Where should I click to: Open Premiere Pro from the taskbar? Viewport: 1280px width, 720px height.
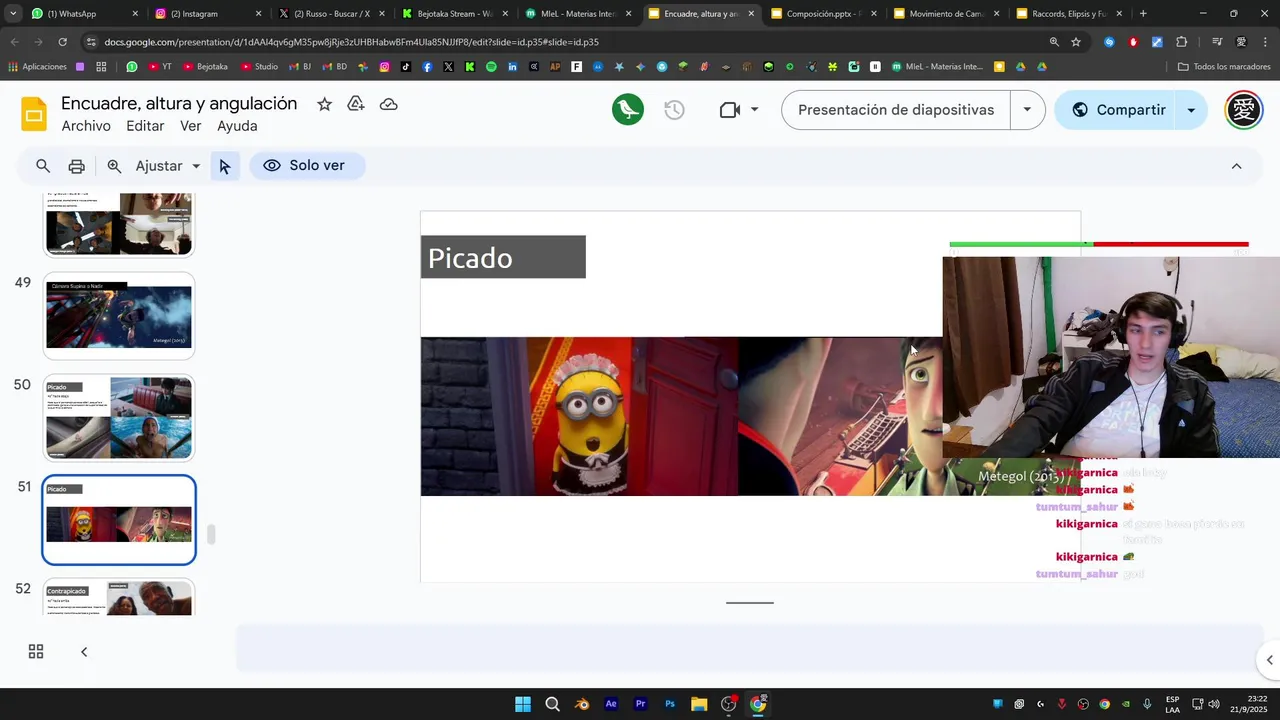point(641,704)
